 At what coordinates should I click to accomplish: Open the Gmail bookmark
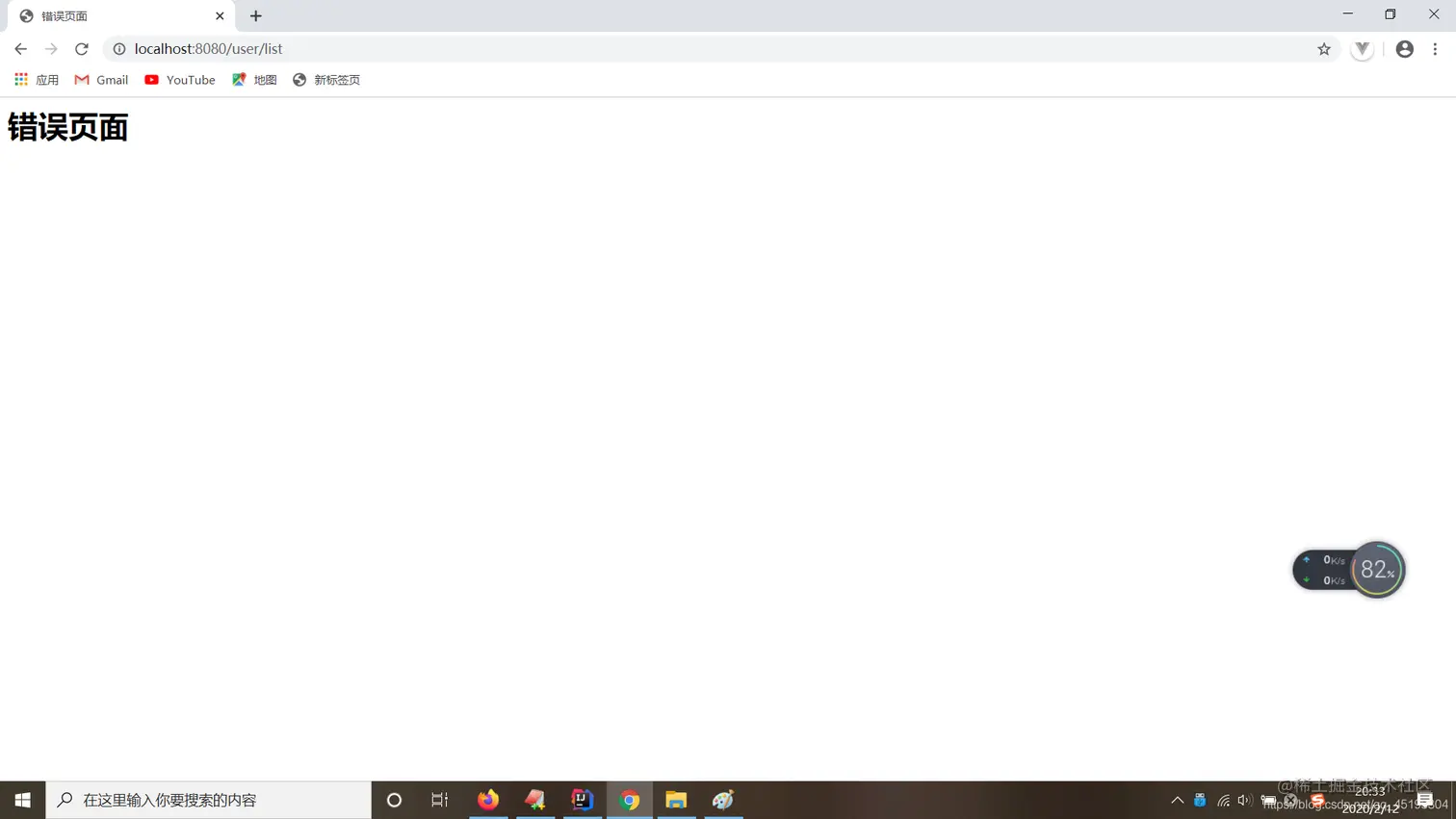tap(101, 80)
